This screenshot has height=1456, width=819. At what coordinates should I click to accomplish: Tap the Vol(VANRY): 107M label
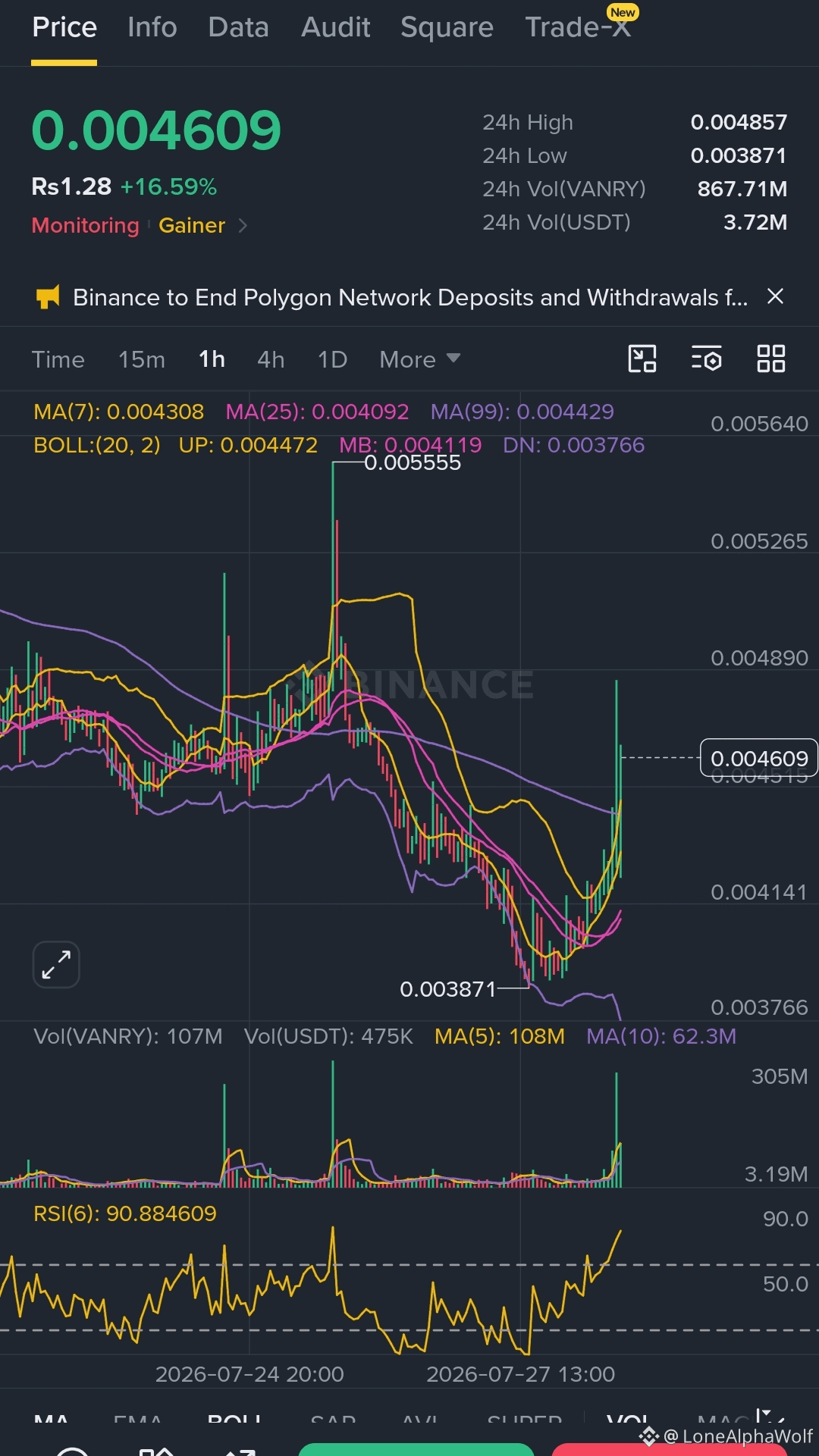(128, 1036)
